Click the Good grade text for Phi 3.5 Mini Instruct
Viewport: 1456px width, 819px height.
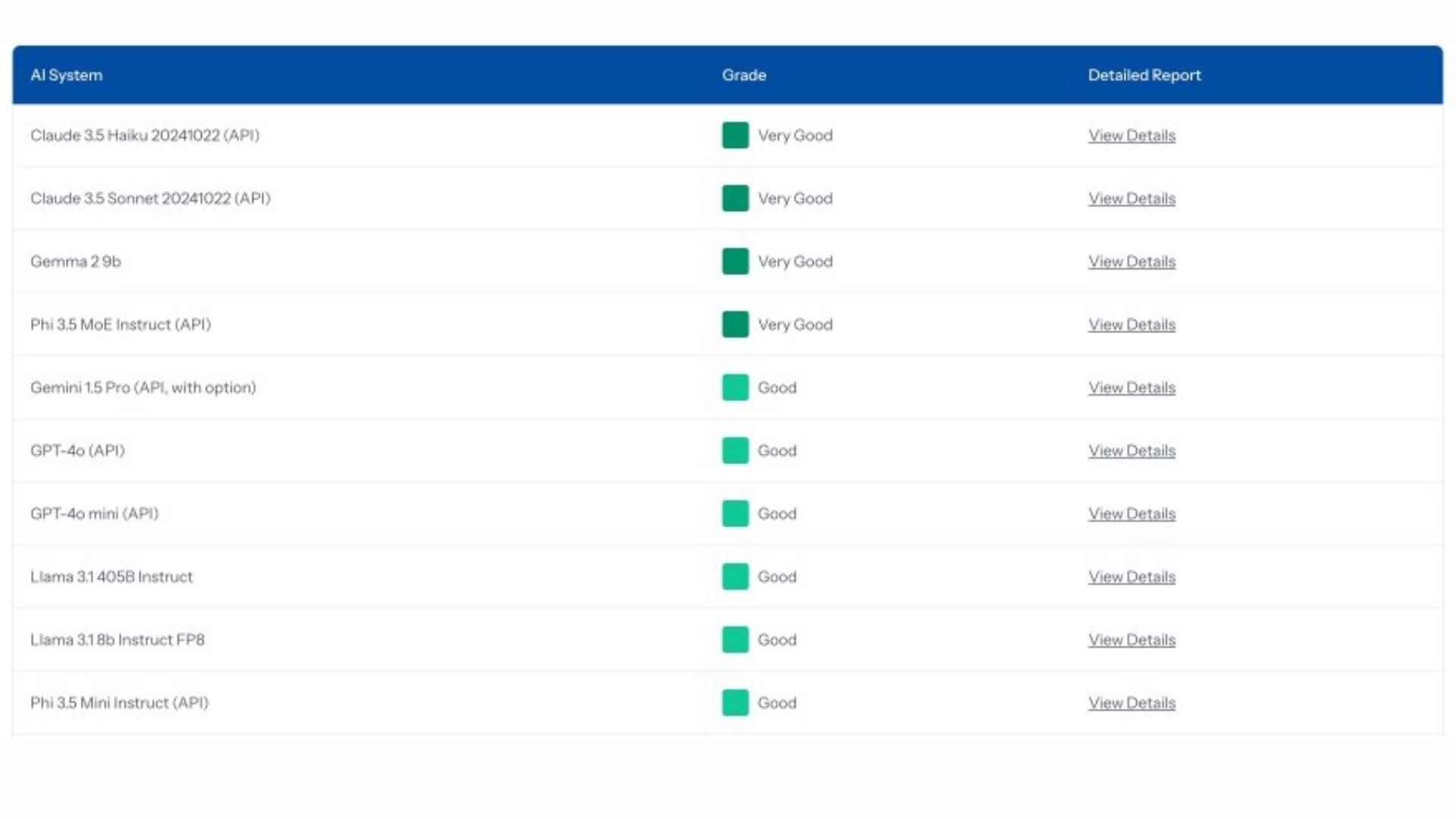777,702
